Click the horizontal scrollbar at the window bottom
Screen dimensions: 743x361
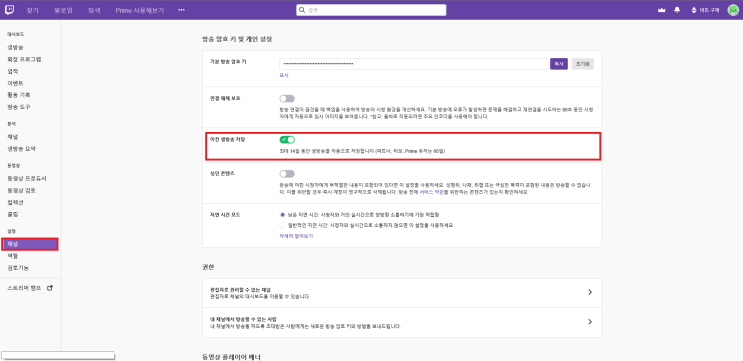tap(58, 355)
